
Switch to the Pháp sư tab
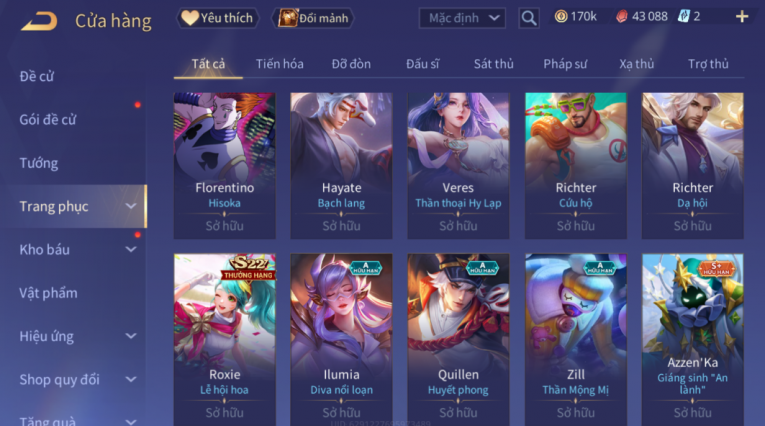pos(565,64)
